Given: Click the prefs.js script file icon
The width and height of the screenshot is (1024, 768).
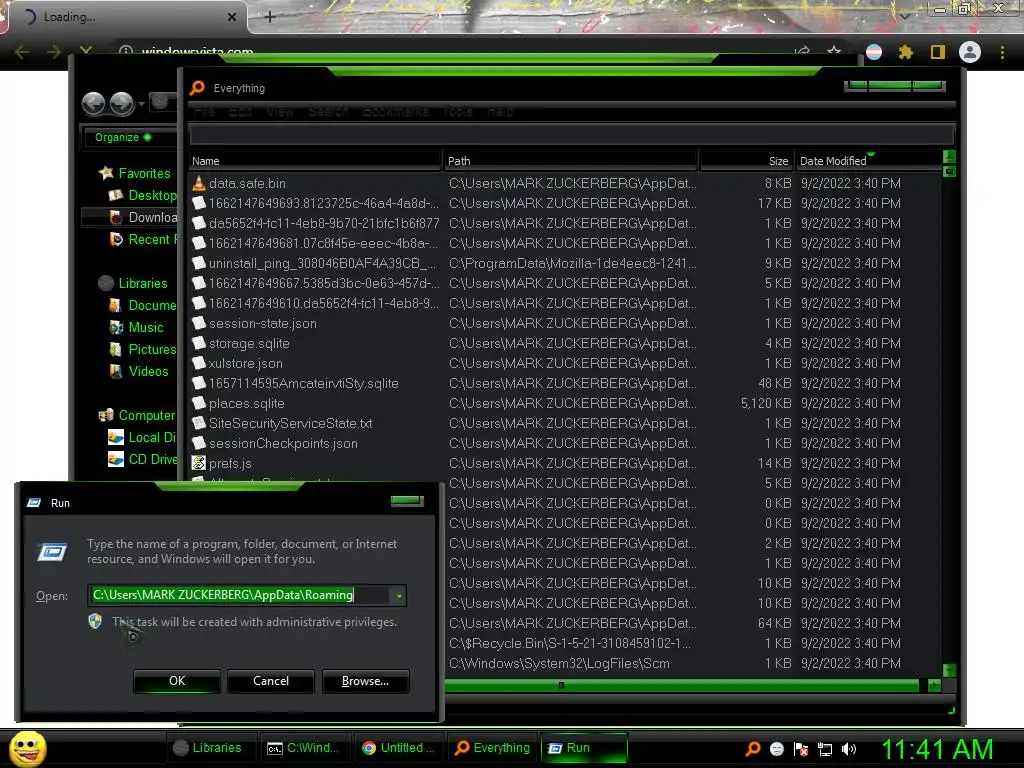Looking at the screenshot, I should 199,463.
